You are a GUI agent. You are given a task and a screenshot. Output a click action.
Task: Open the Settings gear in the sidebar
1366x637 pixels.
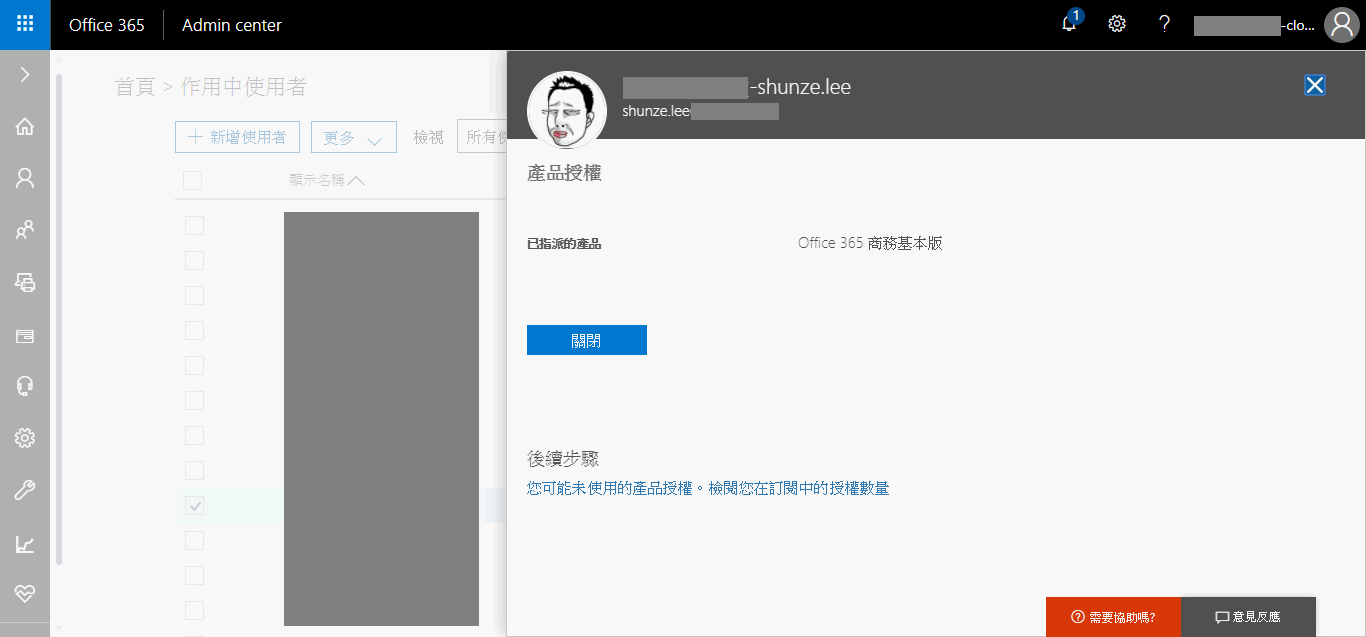pos(25,439)
